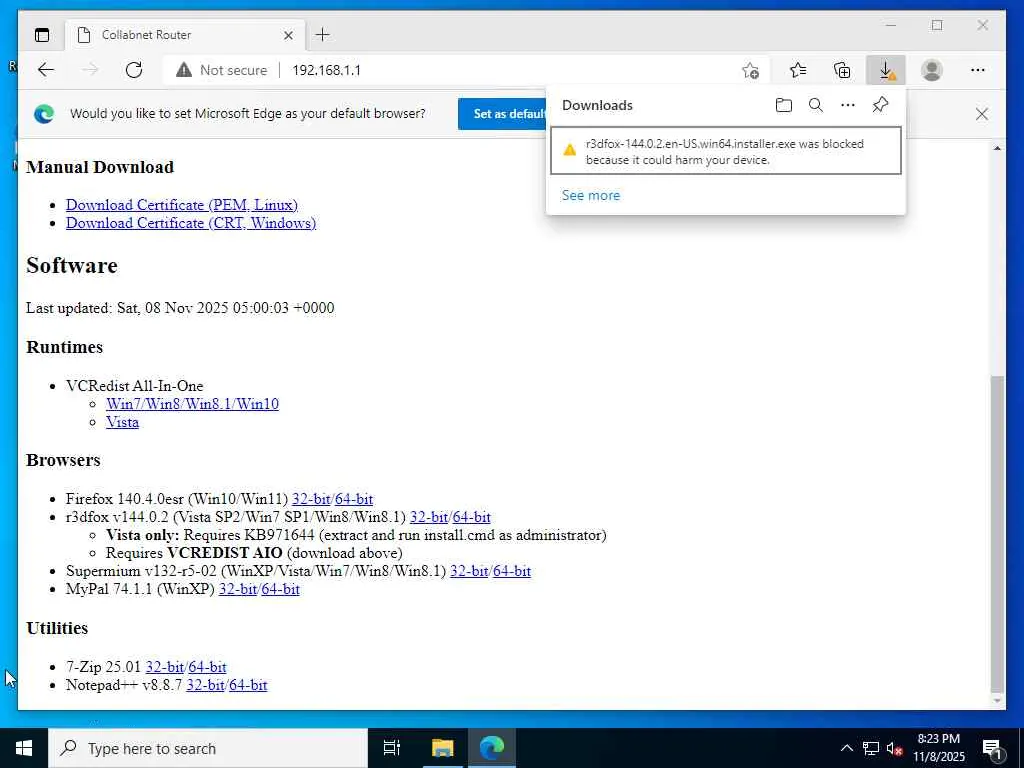Open the notification center icon
This screenshot has height=768, width=1024.
click(x=992, y=748)
